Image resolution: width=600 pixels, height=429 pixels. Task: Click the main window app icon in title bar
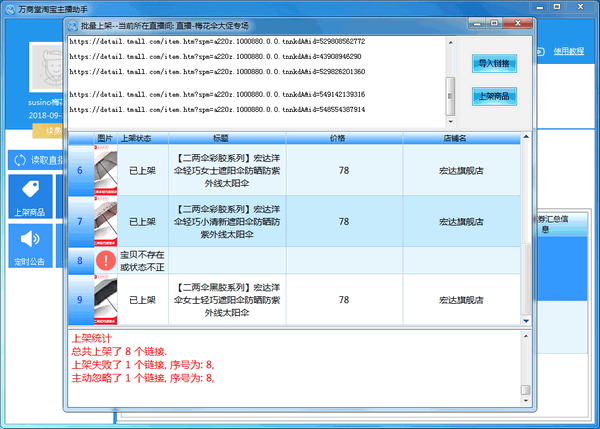[x=10, y=9]
